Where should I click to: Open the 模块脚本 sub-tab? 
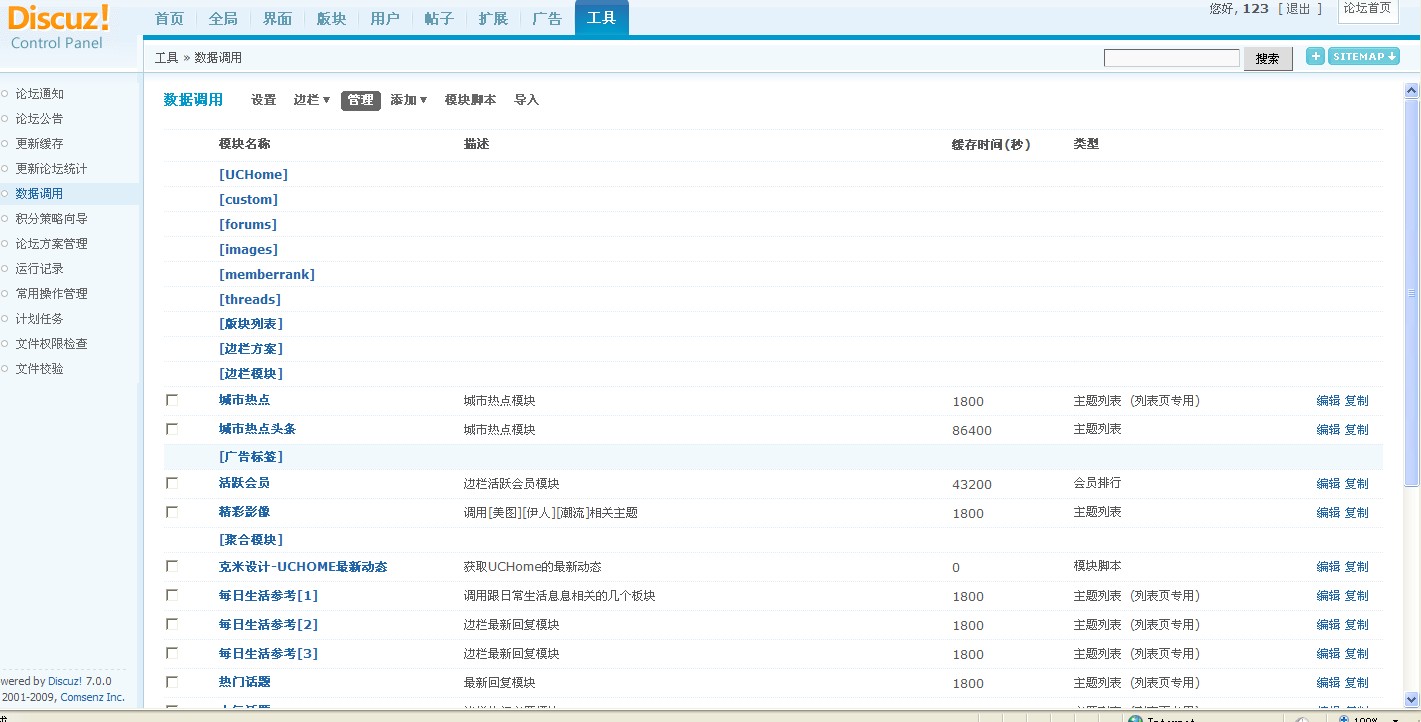coord(470,100)
